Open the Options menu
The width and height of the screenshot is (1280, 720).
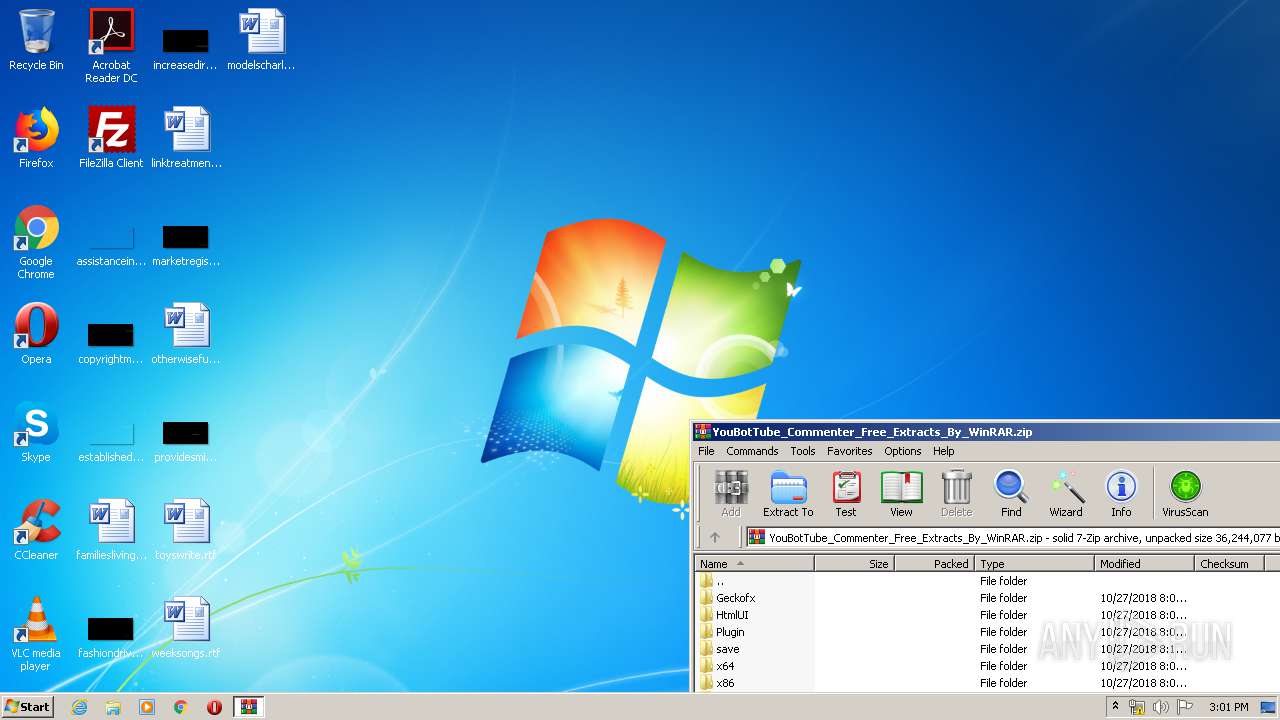(x=903, y=451)
